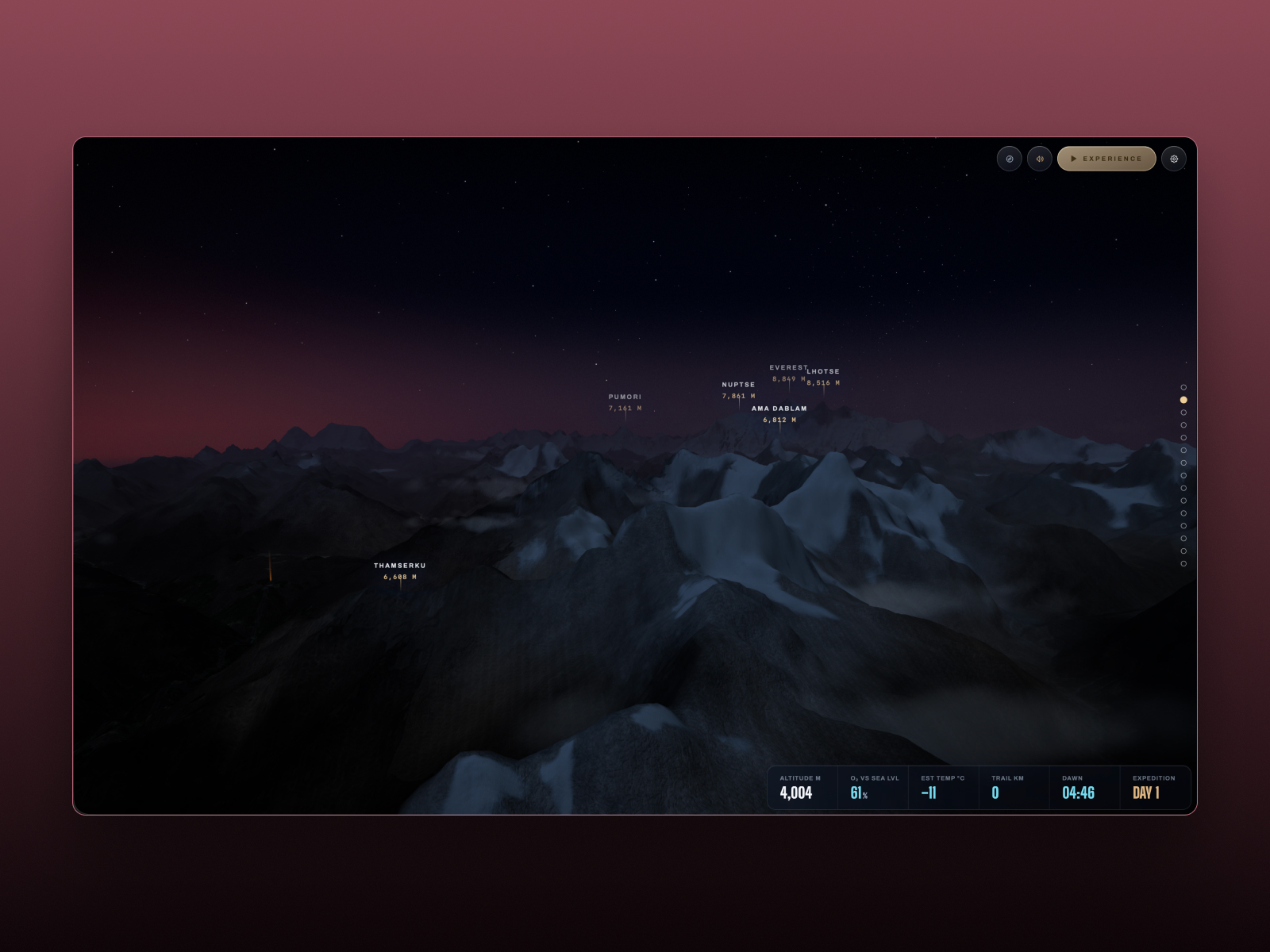Start the Experience playback button
The width and height of the screenshot is (1270, 952).
point(1106,159)
